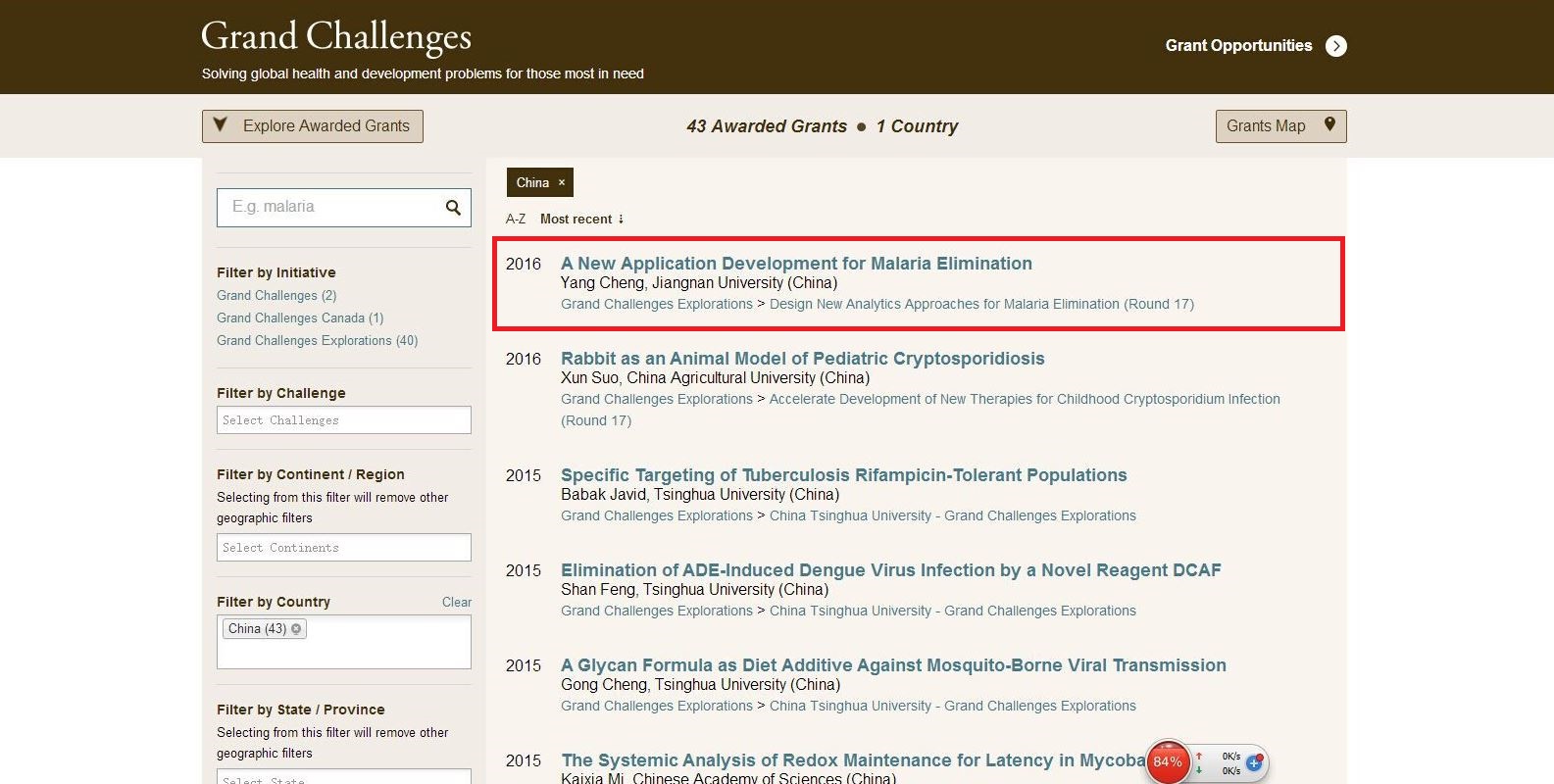Open the Grants Map button
This screenshot has height=784, width=1554.
[x=1267, y=126]
